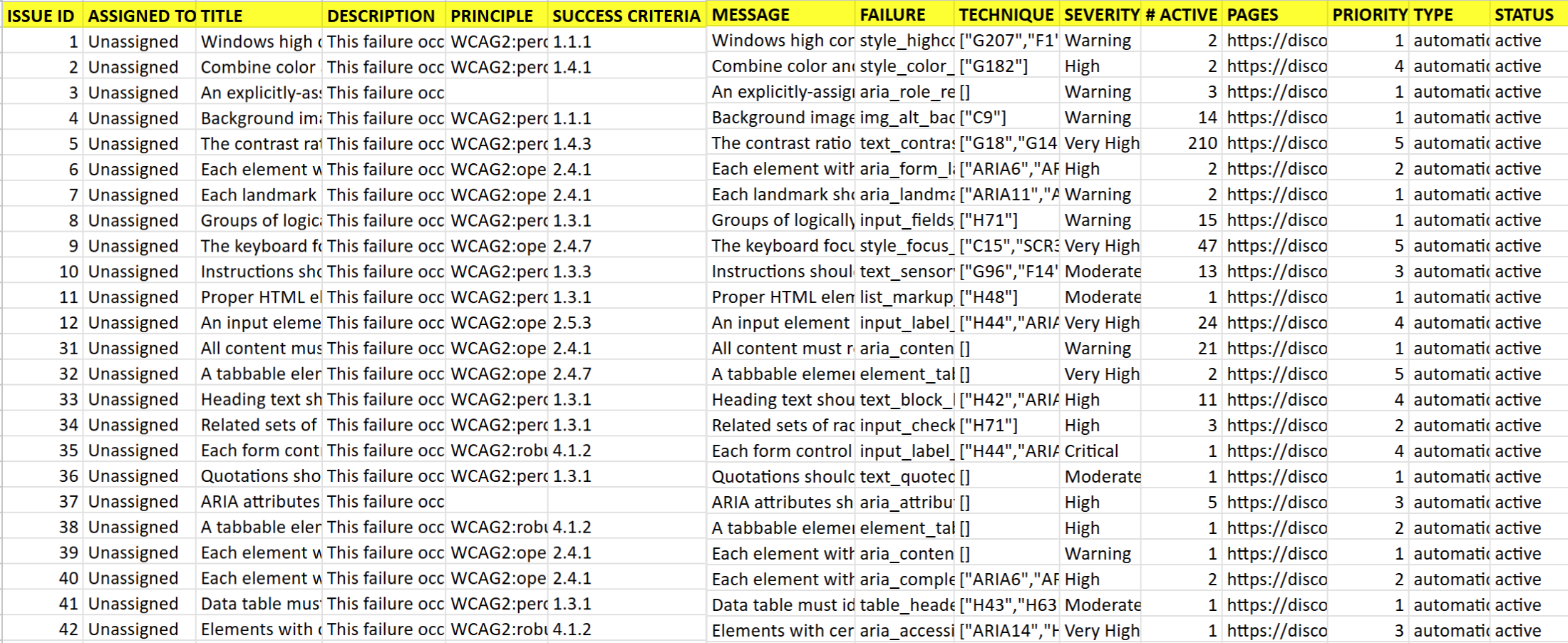Click the # active value 13
Screen dimensions: 1568x643
tap(1182, 272)
